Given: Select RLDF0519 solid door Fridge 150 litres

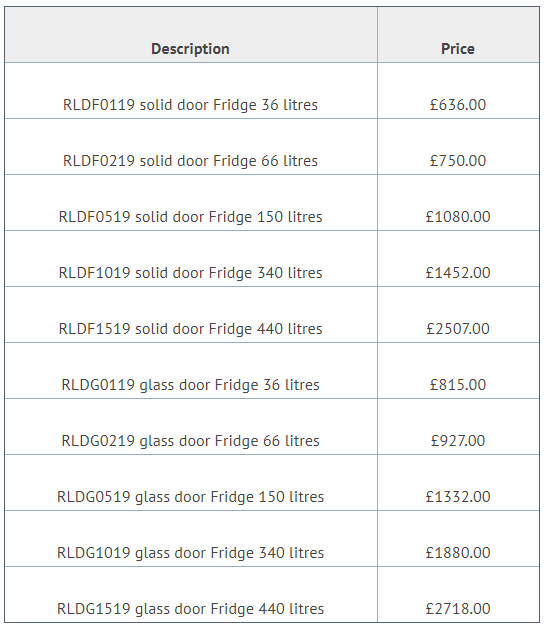Looking at the screenshot, I should [190, 217].
